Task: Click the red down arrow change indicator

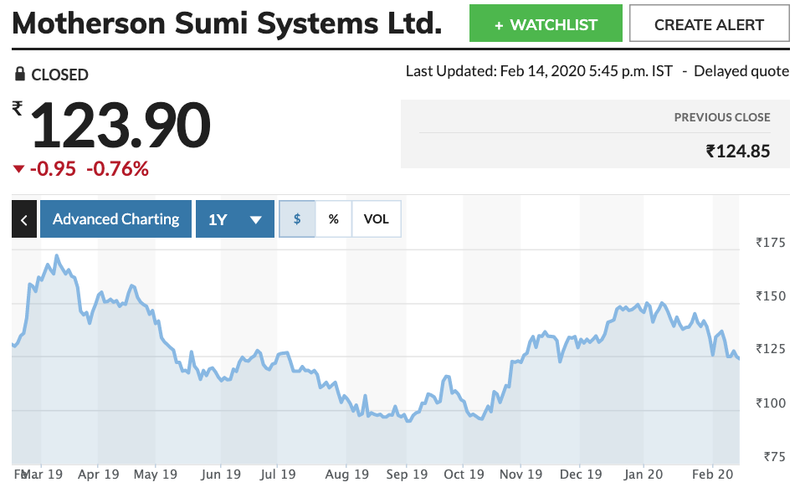Action: pyautogui.click(x=18, y=169)
